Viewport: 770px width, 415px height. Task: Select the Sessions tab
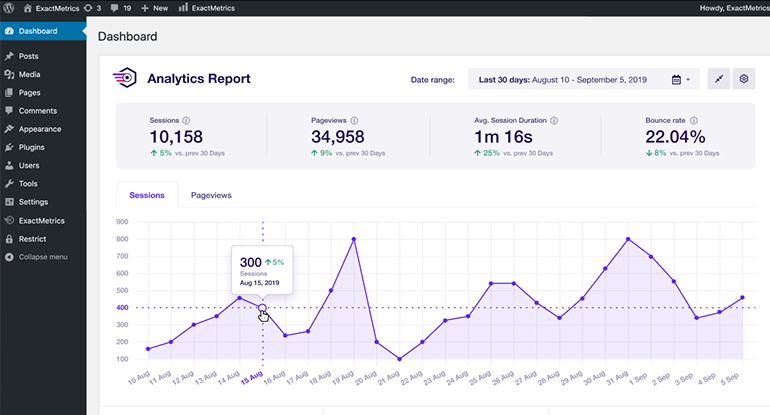tap(147, 196)
